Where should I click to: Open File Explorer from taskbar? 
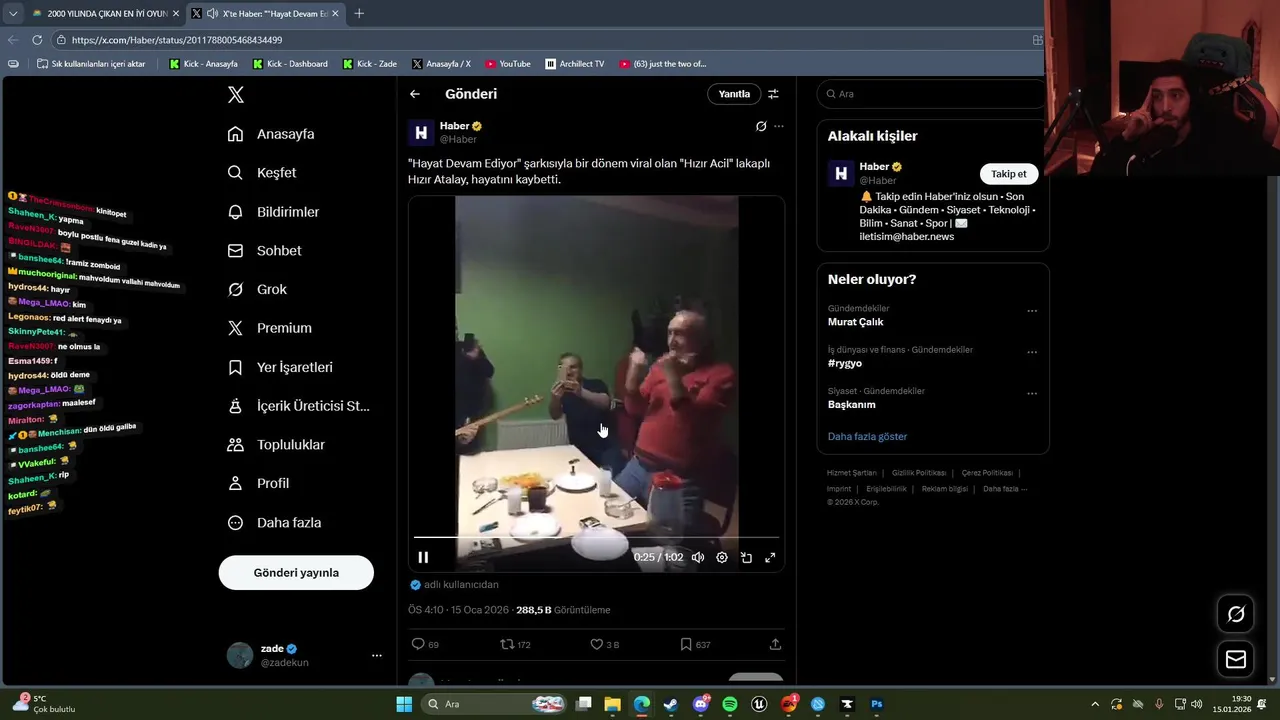612,704
